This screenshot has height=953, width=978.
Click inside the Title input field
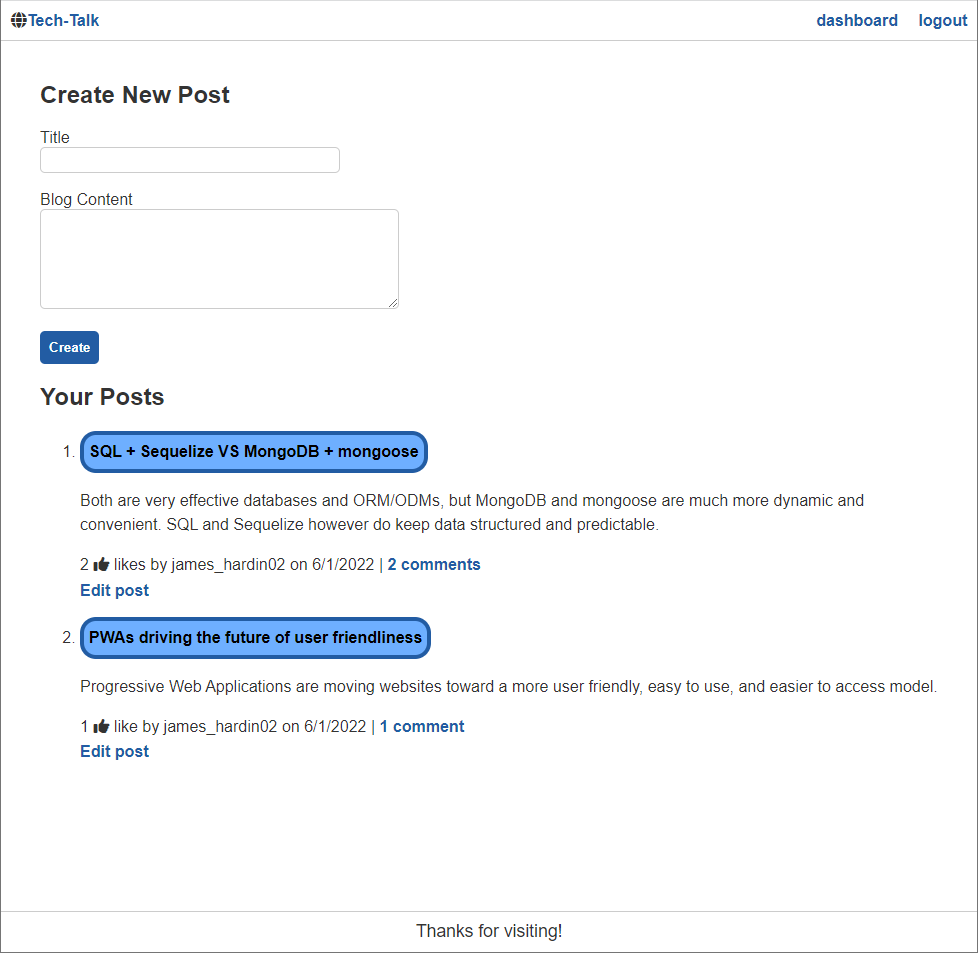point(189,159)
